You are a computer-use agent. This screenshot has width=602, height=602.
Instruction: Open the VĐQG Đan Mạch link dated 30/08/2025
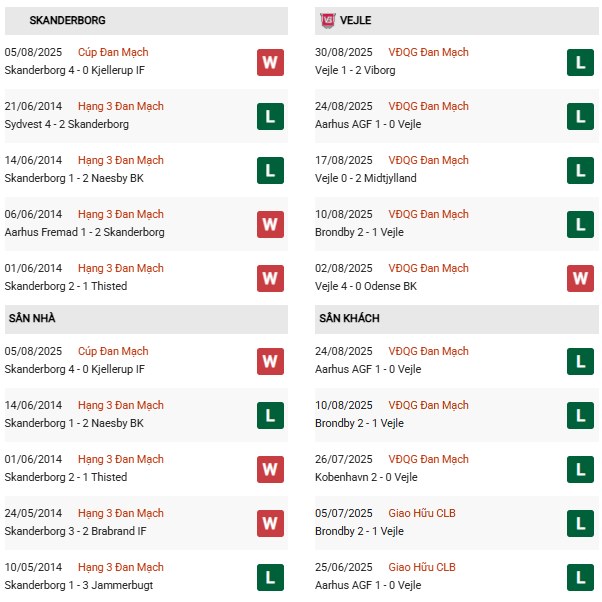427,53
